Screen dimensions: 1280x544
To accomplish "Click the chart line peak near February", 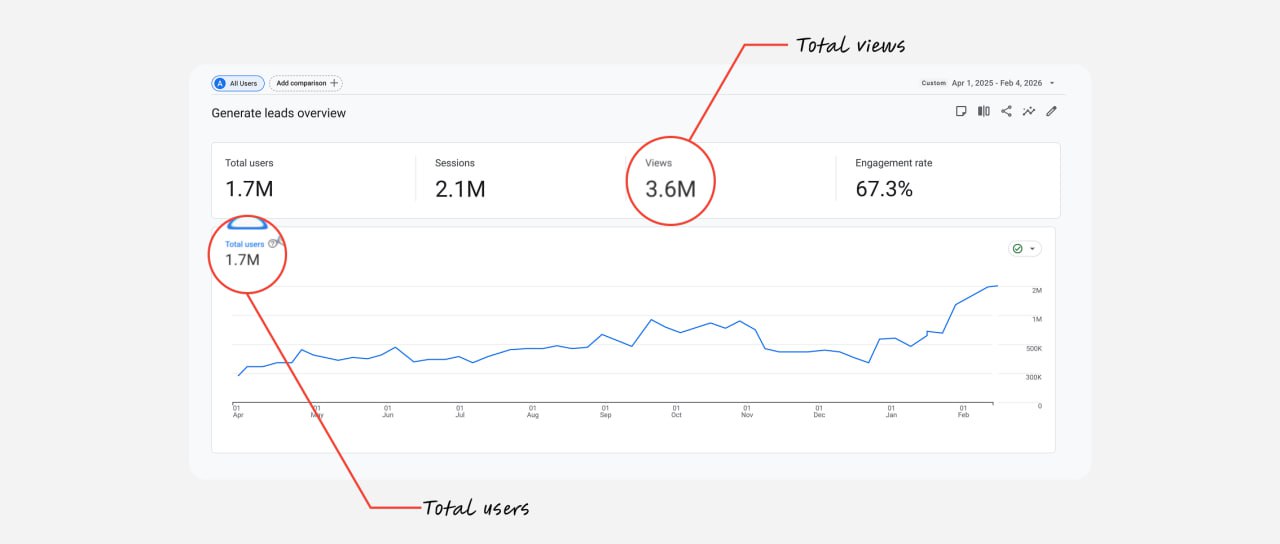I will point(996,286).
